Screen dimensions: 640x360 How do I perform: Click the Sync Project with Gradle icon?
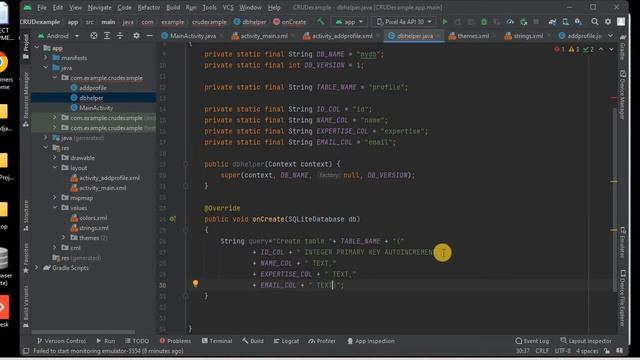point(552,22)
